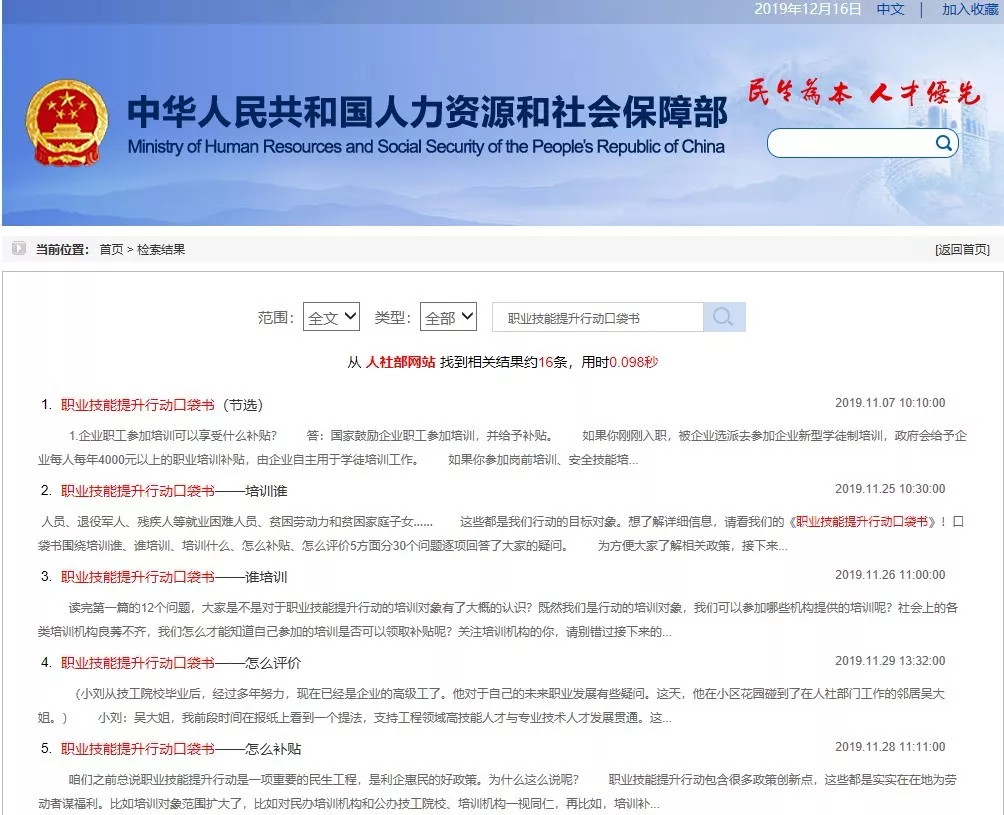The width and height of the screenshot is (1004, 815).
Task: Click the 返回首页 link
Action: tap(962, 250)
